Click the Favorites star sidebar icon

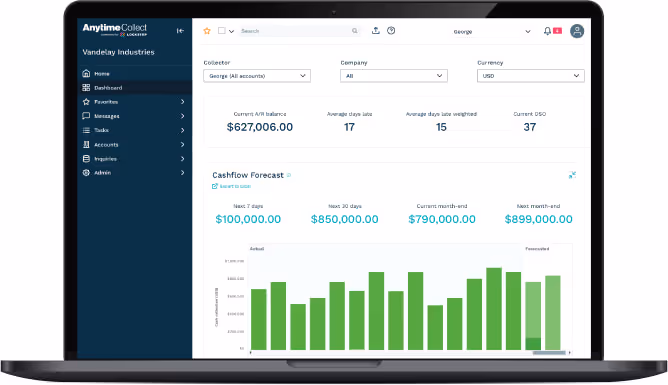pos(86,102)
